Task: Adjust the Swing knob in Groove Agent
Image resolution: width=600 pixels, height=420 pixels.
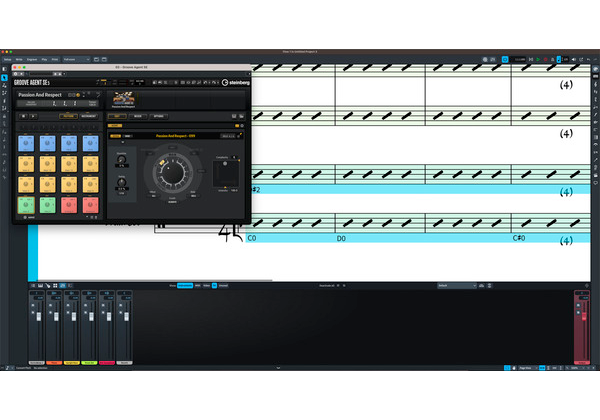Action: point(121,182)
